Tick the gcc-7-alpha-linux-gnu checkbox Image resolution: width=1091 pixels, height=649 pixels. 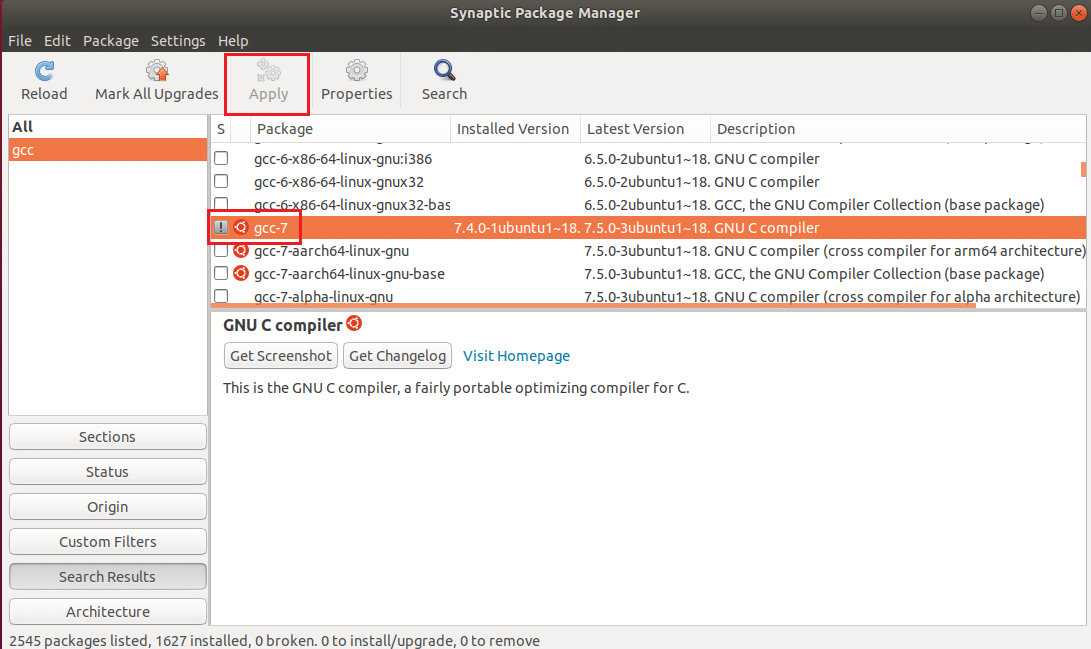point(221,297)
